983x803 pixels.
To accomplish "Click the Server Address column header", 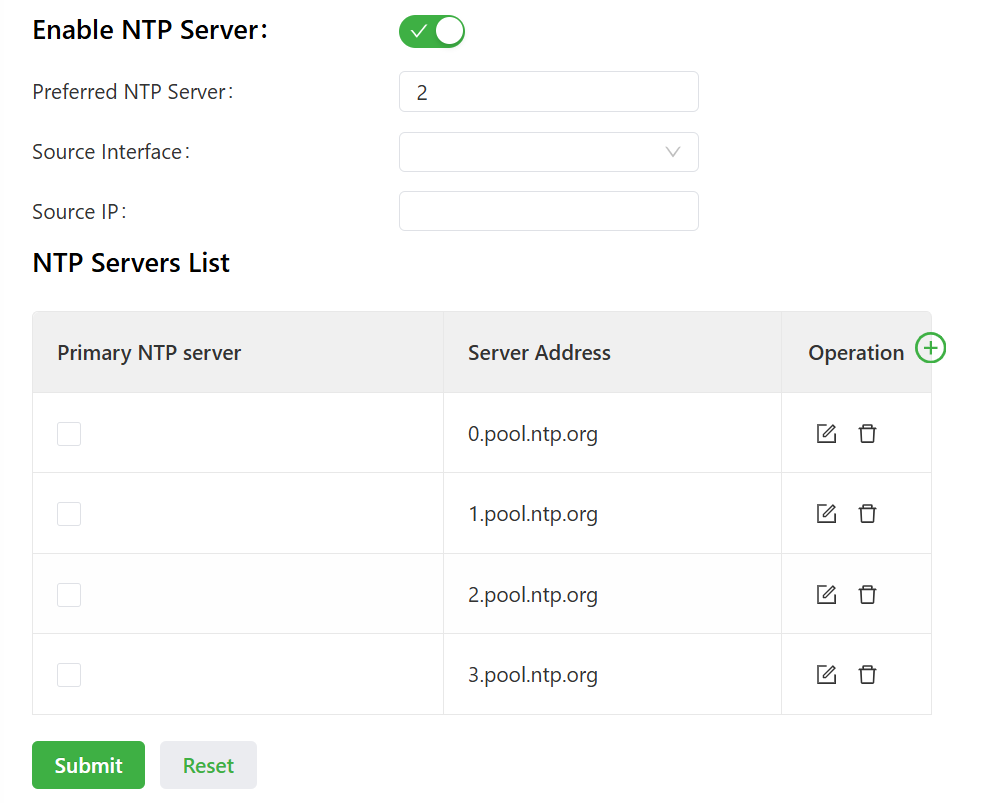I will point(539,353).
